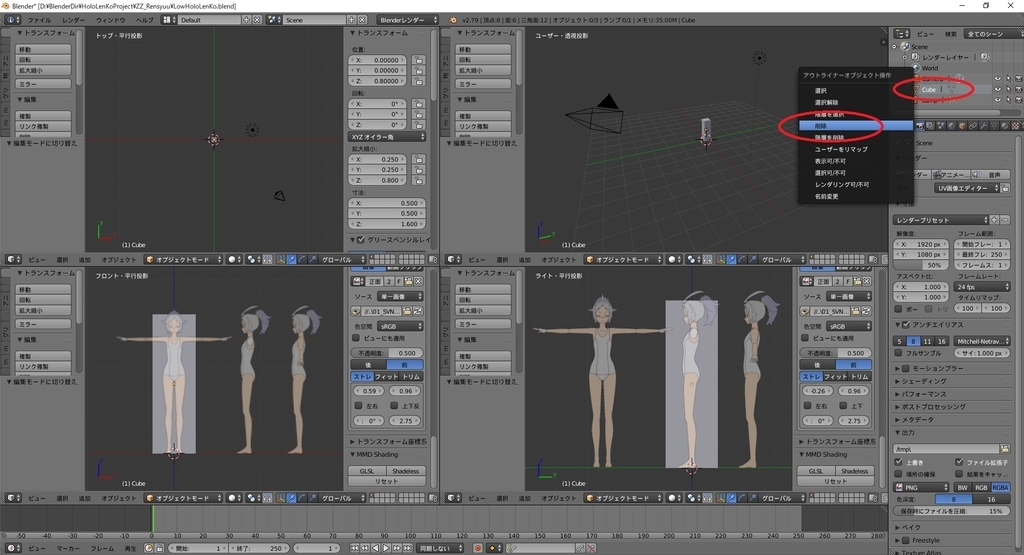Click the 削除 (delete) context menu entry
Viewport: 1024px width, 555px height.
[x=821, y=126]
